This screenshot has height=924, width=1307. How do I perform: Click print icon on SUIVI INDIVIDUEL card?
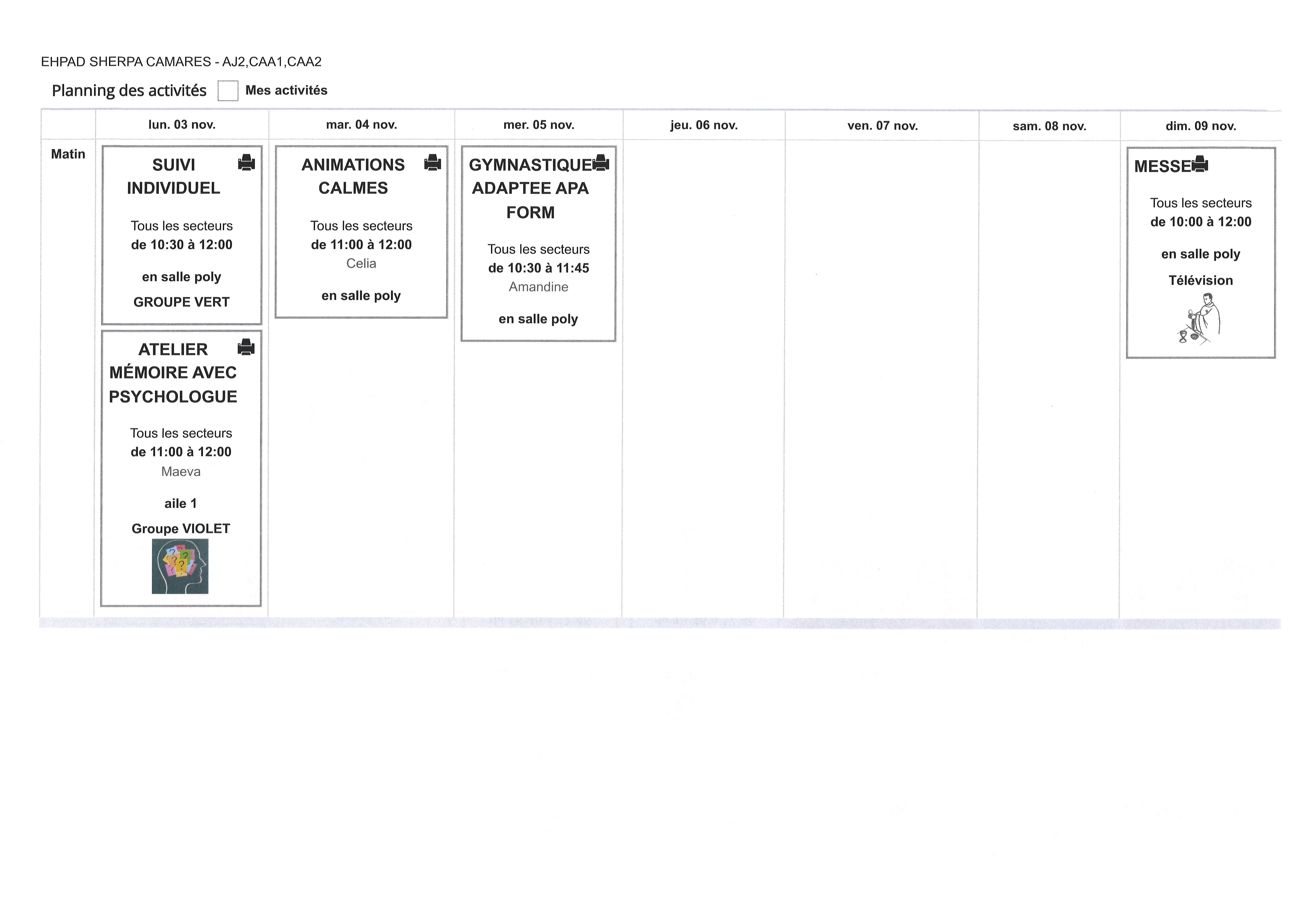[x=246, y=163]
